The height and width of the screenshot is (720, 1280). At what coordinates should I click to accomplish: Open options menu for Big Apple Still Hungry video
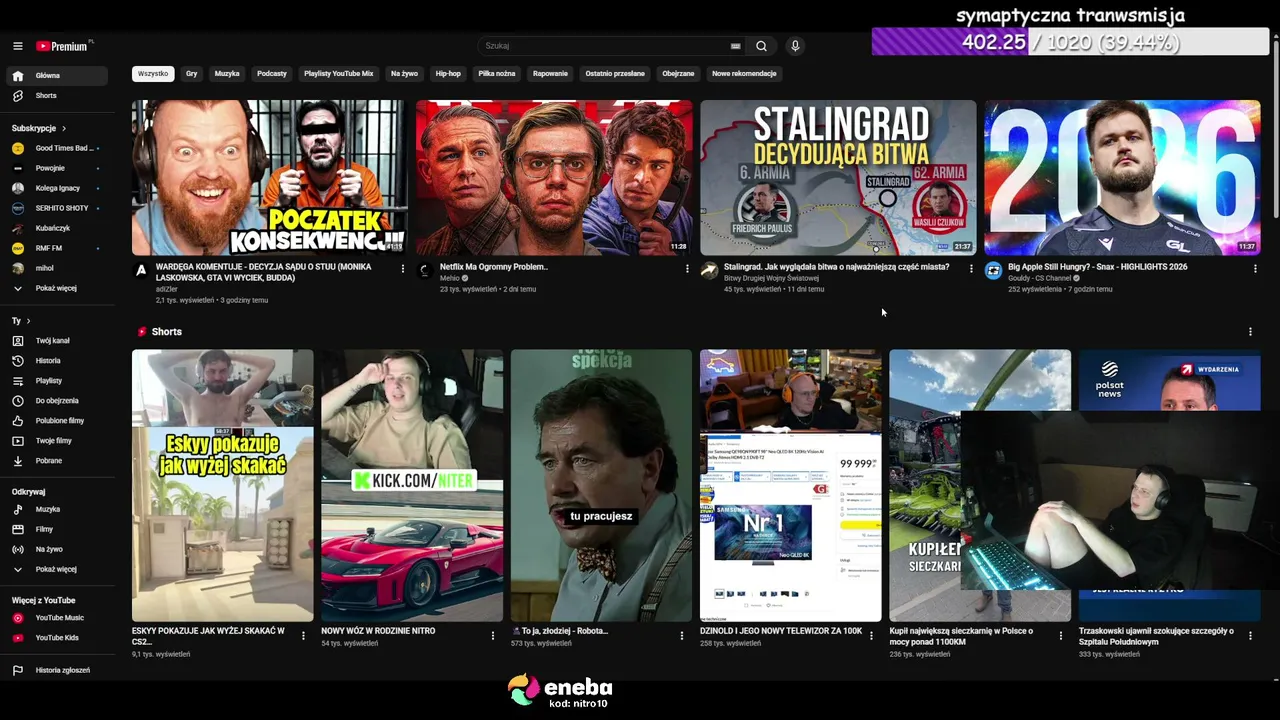tap(1255, 268)
